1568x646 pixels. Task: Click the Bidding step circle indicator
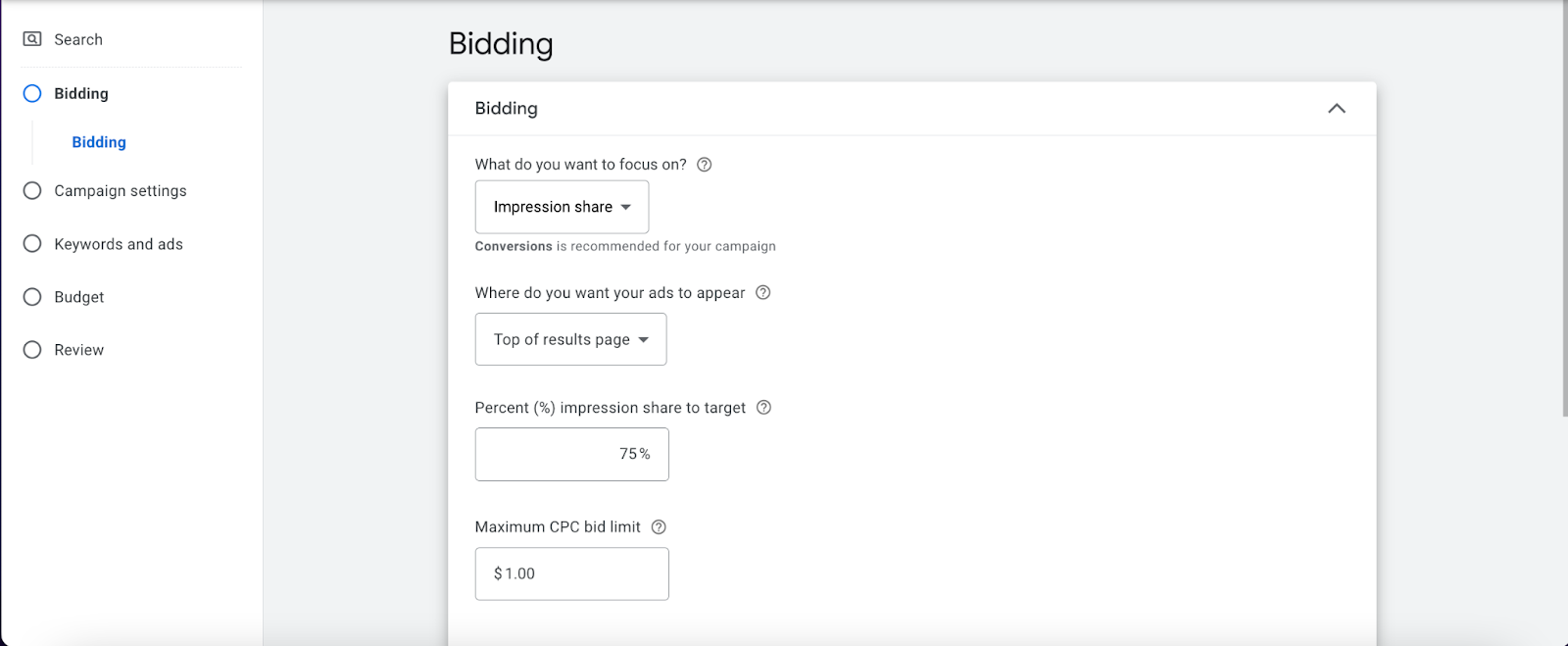32,93
